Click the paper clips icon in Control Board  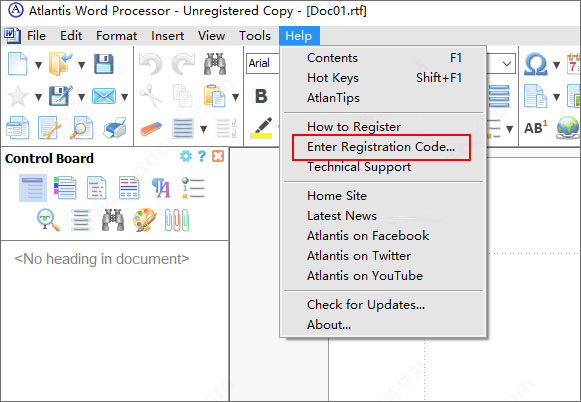pyautogui.click(x=177, y=220)
